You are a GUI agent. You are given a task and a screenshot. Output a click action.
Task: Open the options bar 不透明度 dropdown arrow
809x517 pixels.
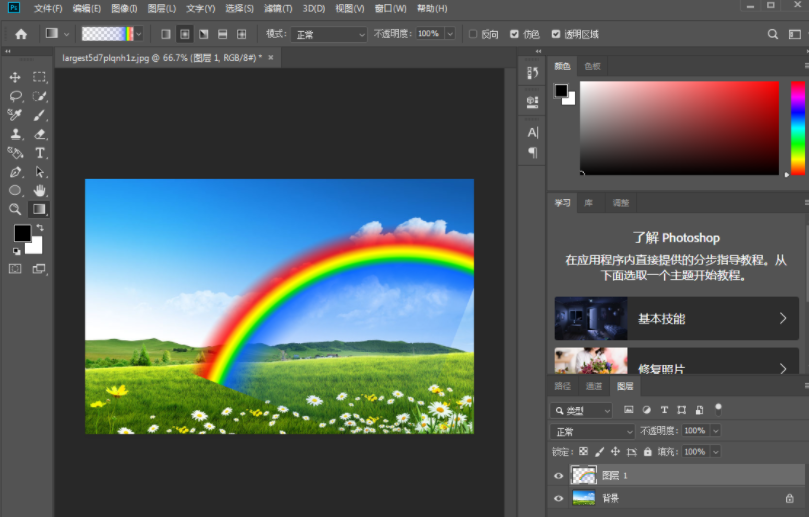tap(450, 34)
